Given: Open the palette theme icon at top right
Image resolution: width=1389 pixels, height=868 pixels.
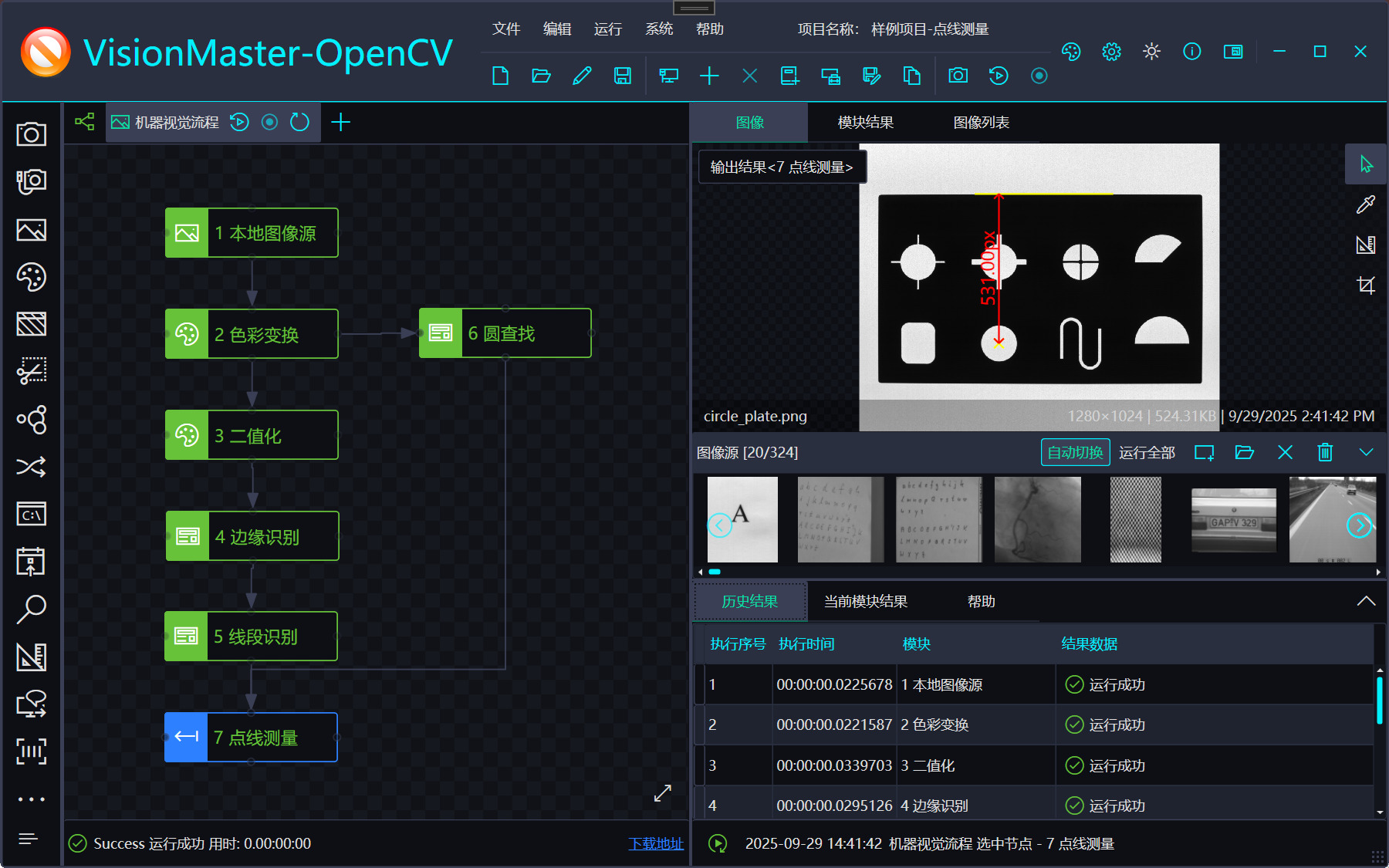Looking at the screenshot, I should (1071, 52).
